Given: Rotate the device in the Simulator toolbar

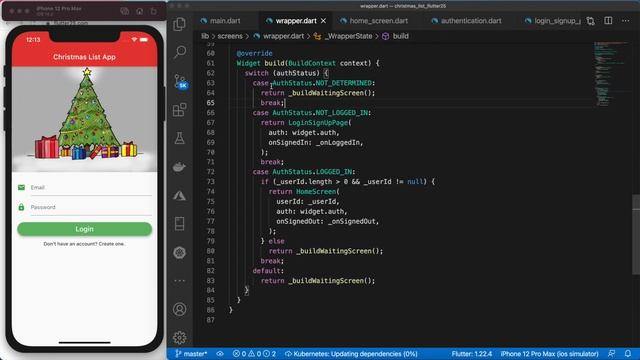Looking at the screenshot, I should pyautogui.click(x=154, y=11).
